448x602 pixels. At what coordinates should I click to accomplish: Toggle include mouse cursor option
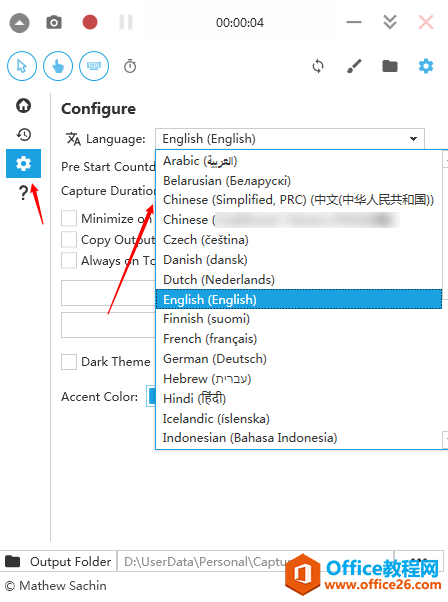click(x=22, y=66)
